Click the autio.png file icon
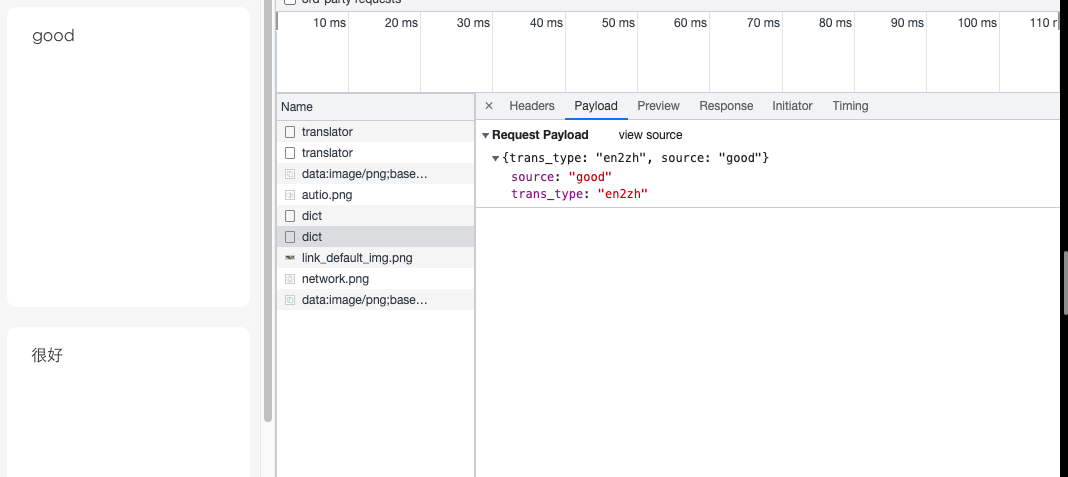 click(290, 195)
